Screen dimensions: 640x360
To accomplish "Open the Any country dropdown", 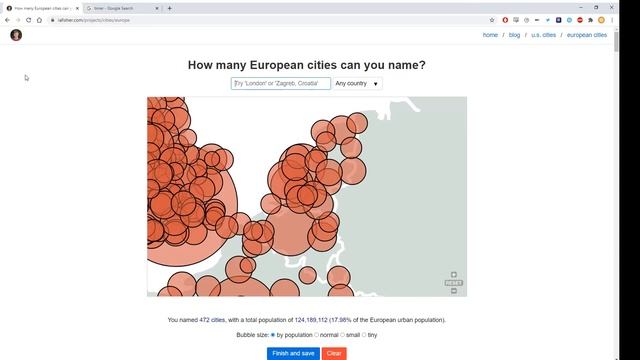I will coord(358,83).
